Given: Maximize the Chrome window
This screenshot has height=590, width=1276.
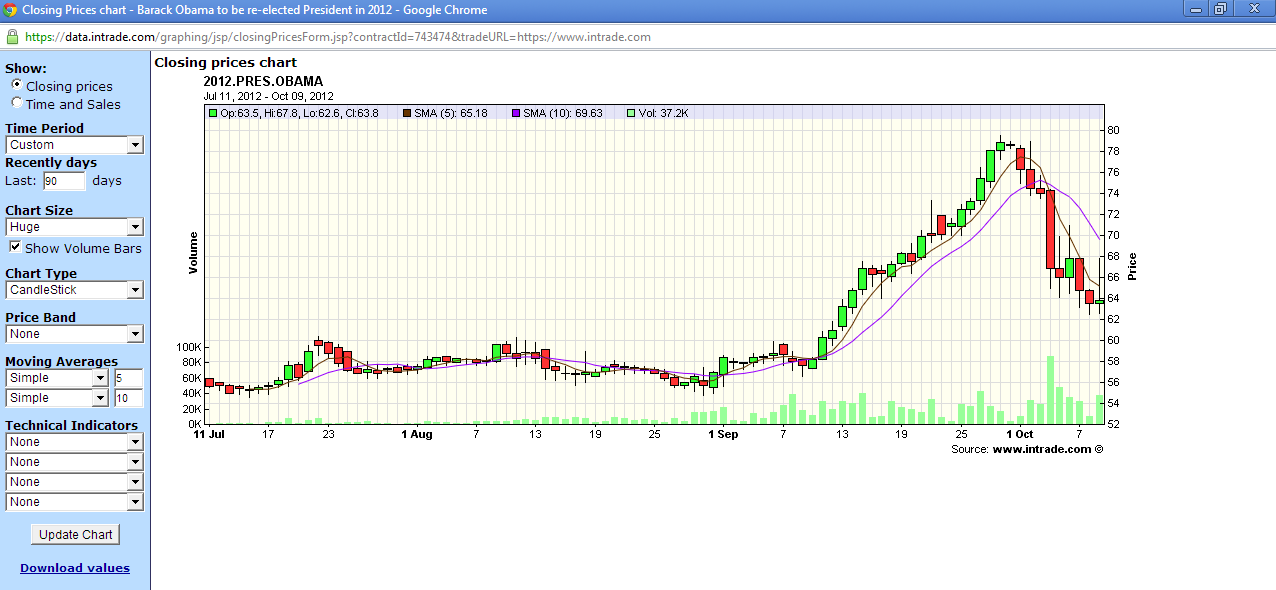Looking at the screenshot, I should pyautogui.click(x=1220, y=9).
